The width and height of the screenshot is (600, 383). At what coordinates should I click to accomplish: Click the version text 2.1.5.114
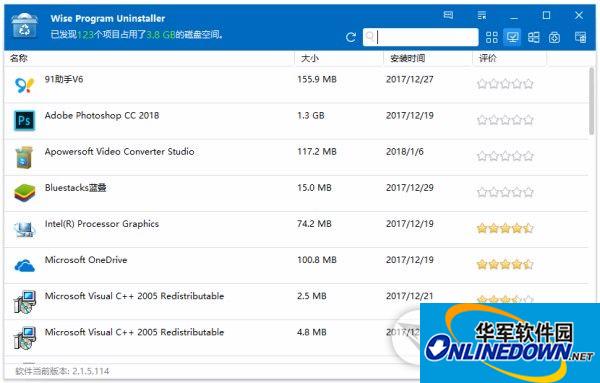click(x=91, y=371)
